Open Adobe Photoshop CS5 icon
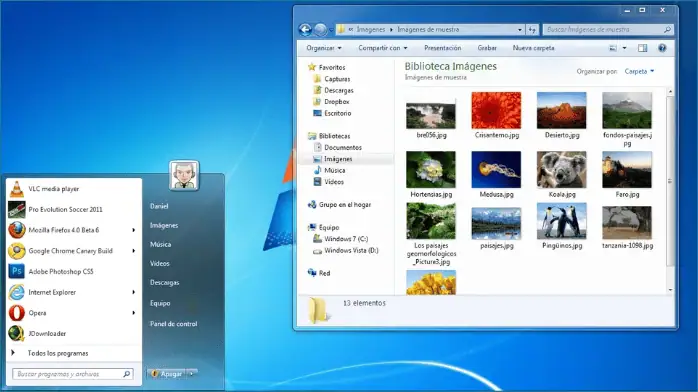This screenshot has width=698, height=392. [16, 271]
